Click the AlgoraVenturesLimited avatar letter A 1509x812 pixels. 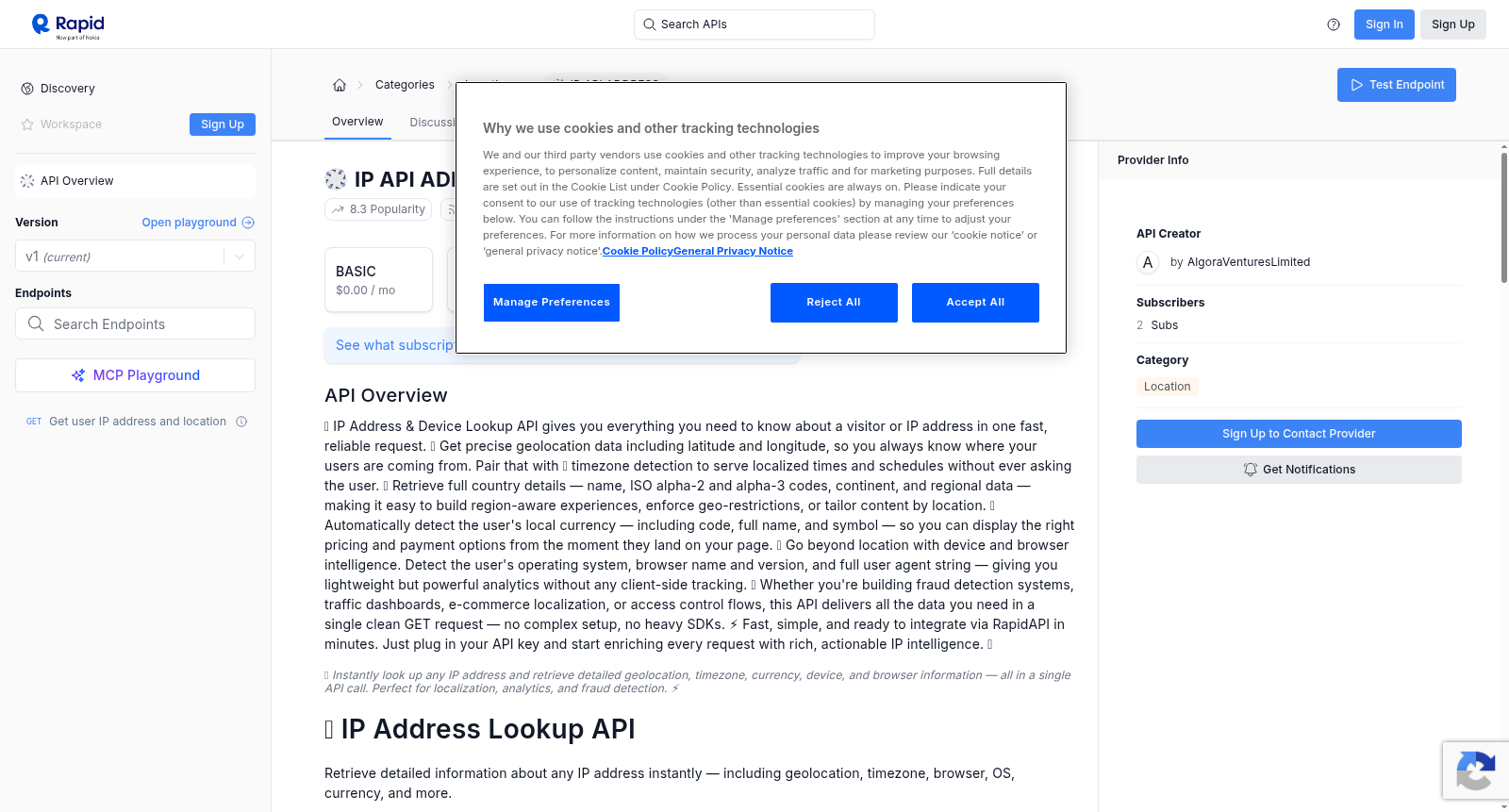pos(1148,262)
